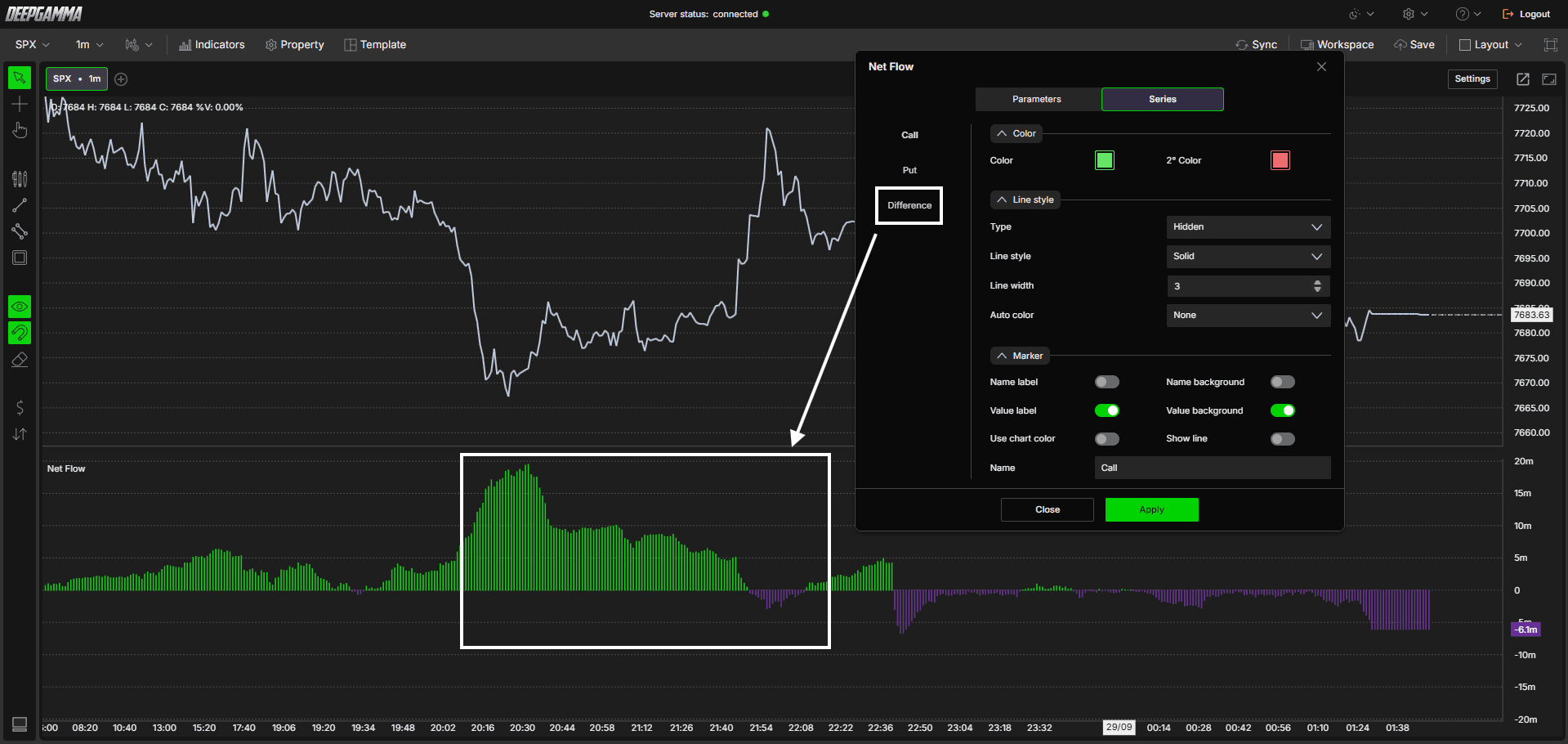Select the trend line drawing tool

tap(20, 205)
